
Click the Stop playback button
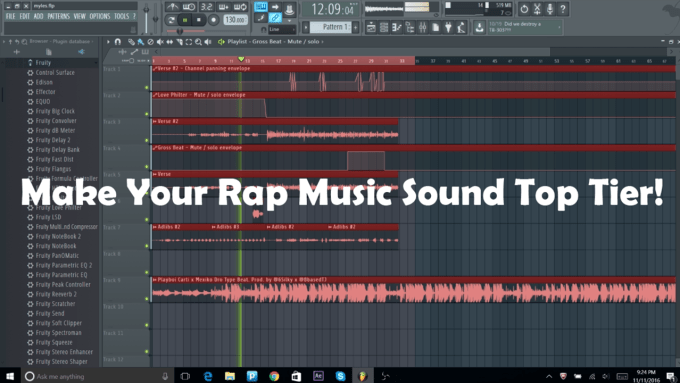(199, 20)
